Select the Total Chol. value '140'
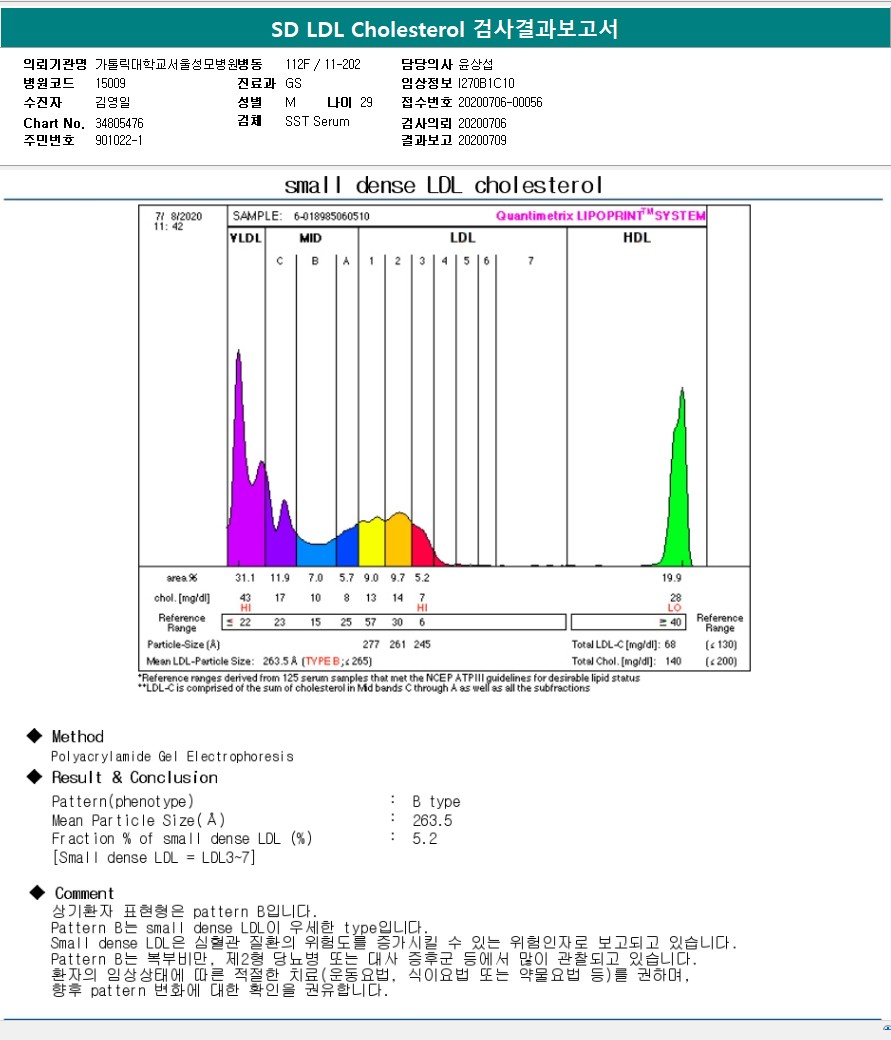Screen dimensions: 891x1040 click(673, 661)
